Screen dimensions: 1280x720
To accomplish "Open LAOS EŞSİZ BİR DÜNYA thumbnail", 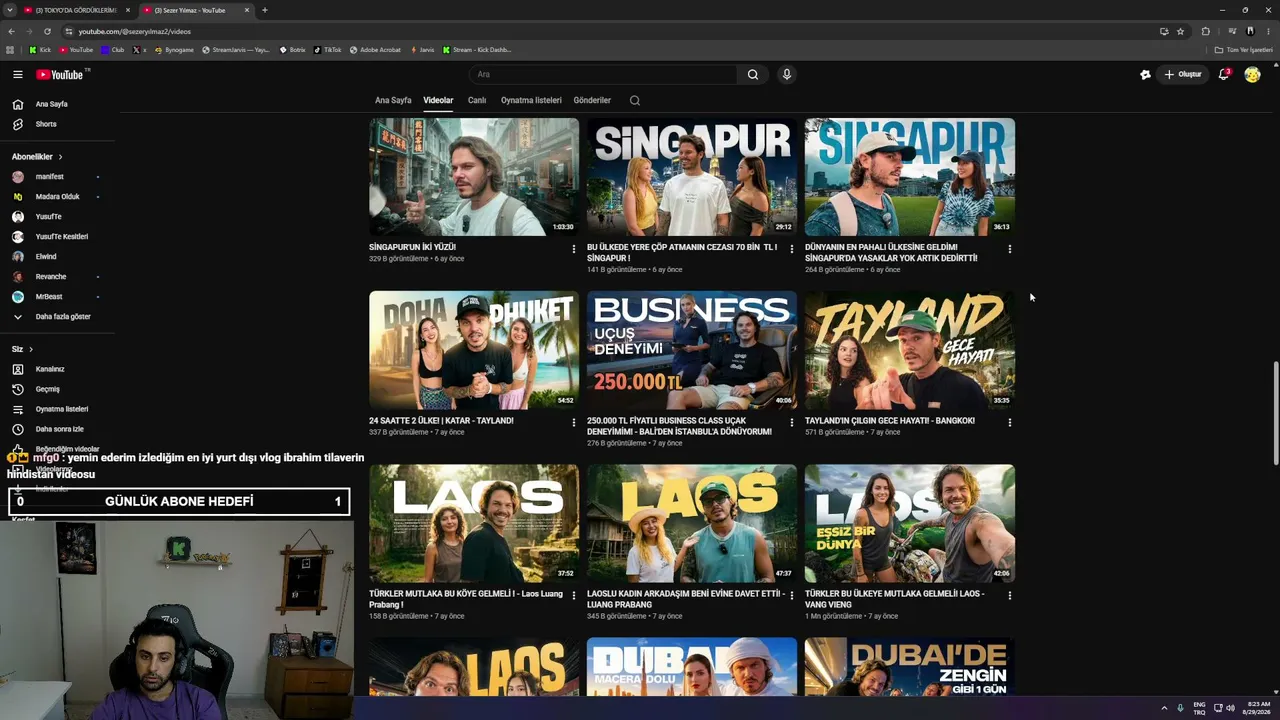I will tap(910, 523).
